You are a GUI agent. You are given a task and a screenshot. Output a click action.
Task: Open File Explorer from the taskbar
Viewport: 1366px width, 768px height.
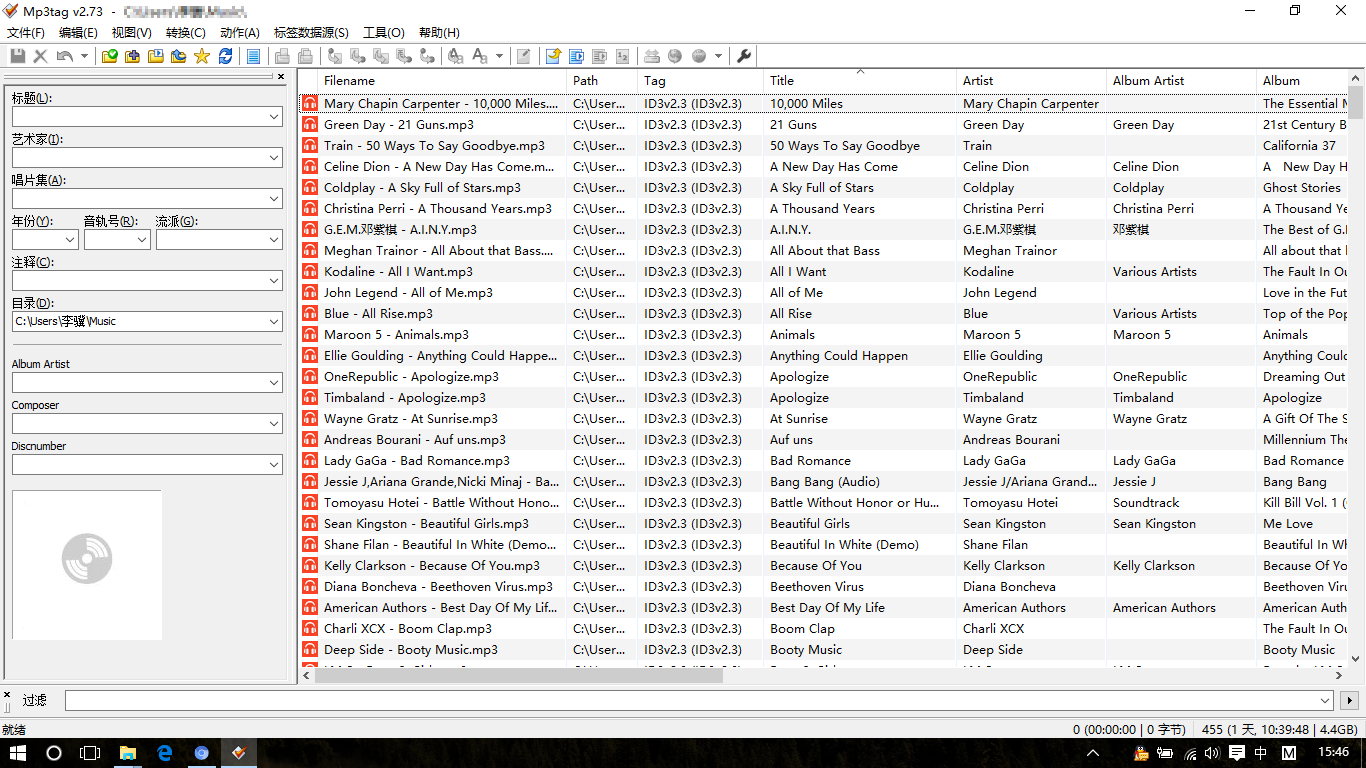(x=128, y=753)
